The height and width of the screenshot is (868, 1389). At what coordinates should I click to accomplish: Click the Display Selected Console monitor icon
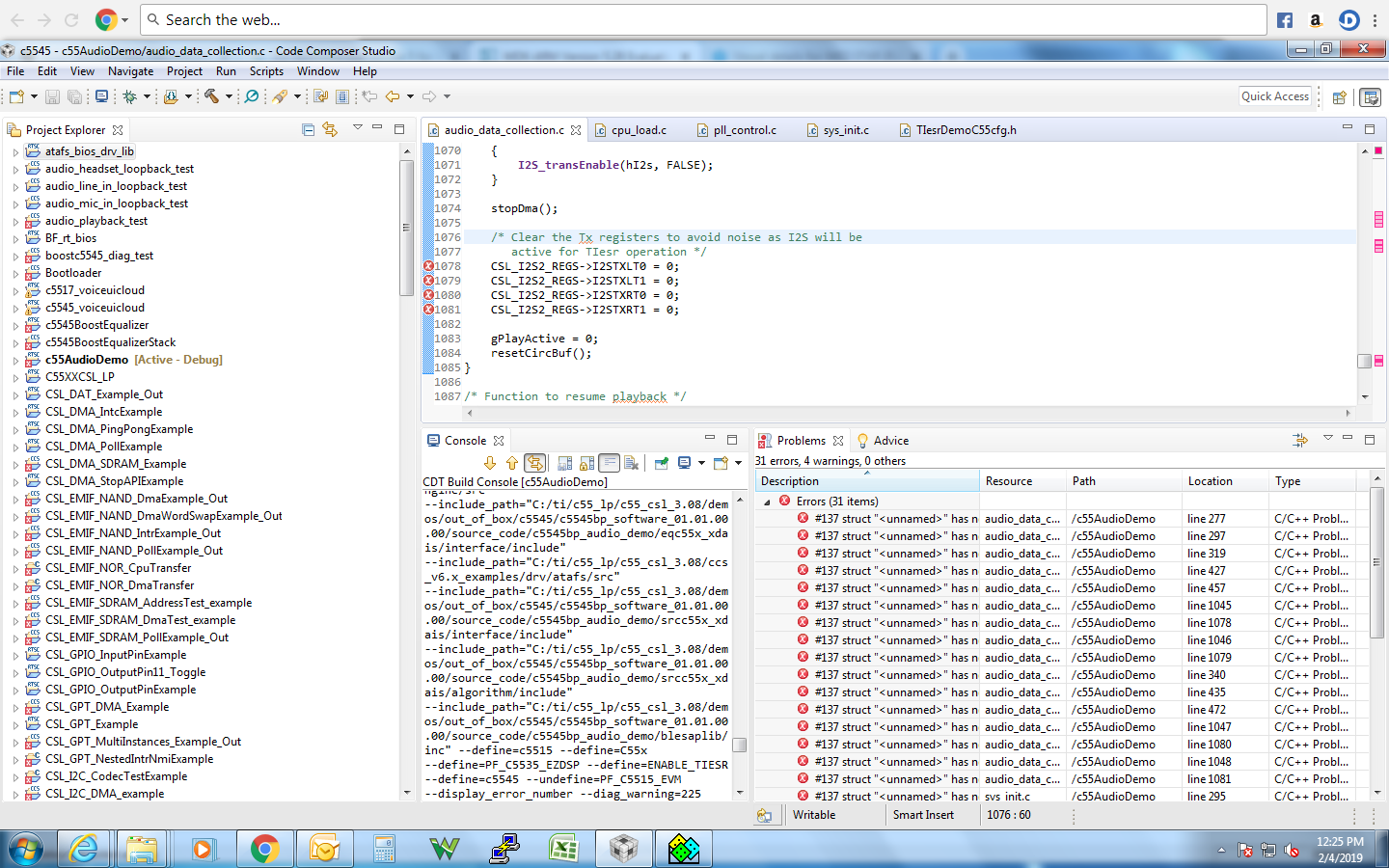[684, 463]
